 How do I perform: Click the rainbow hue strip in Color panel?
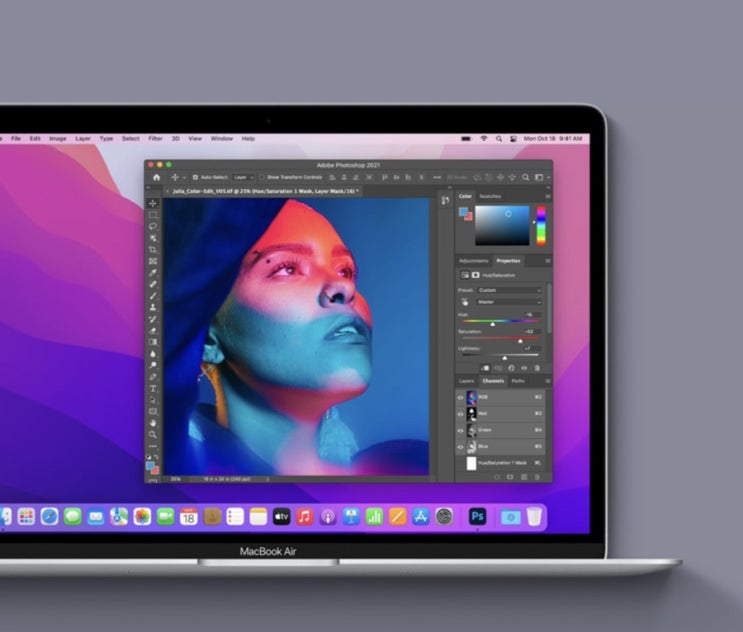click(x=541, y=226)
